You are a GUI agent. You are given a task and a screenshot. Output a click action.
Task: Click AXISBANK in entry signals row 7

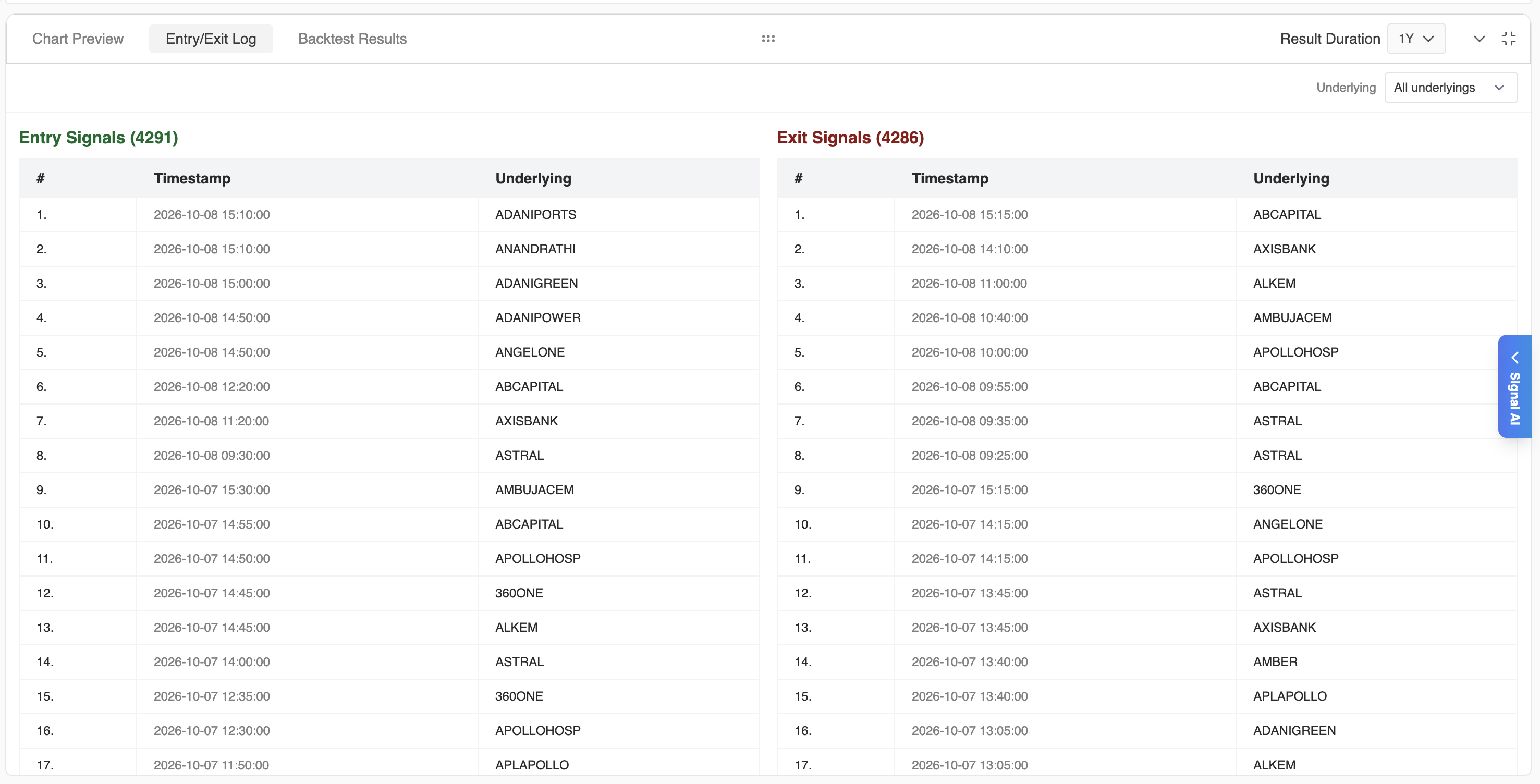pyautogui.click(x=526, y=421)
